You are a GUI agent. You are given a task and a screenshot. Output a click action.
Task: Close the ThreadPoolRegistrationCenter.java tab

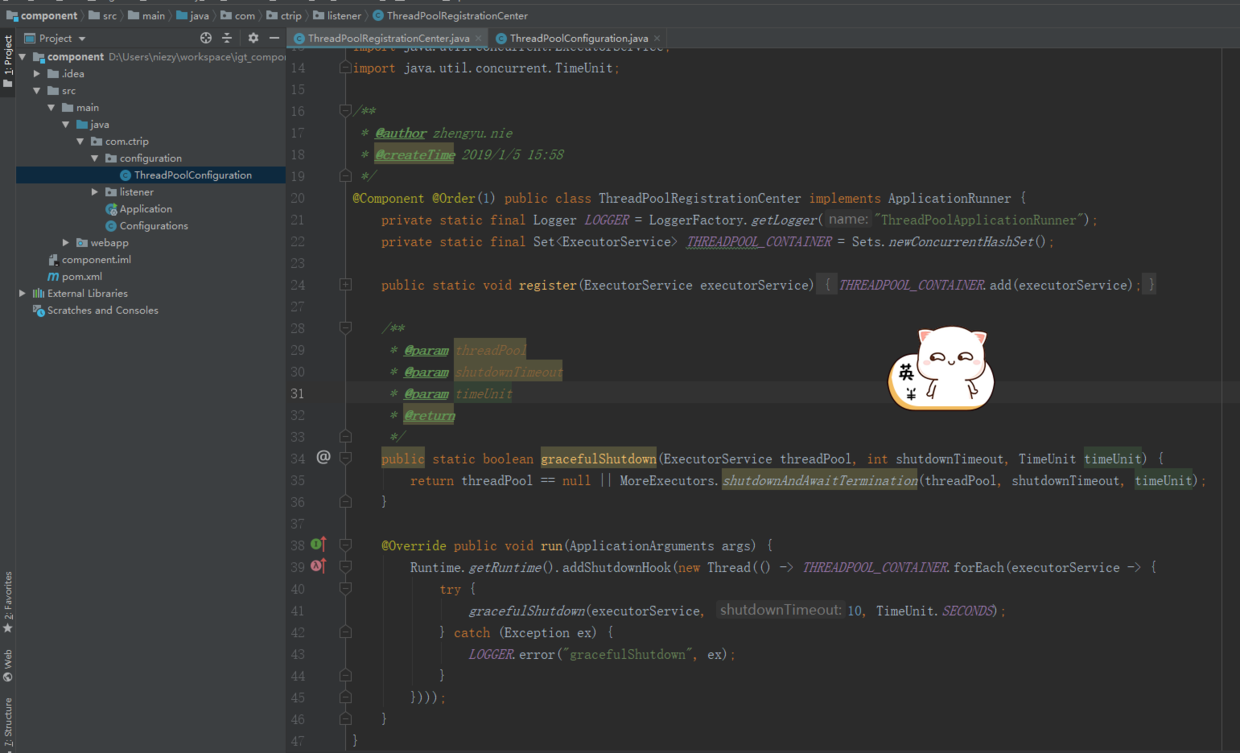[x=478, y=38]
